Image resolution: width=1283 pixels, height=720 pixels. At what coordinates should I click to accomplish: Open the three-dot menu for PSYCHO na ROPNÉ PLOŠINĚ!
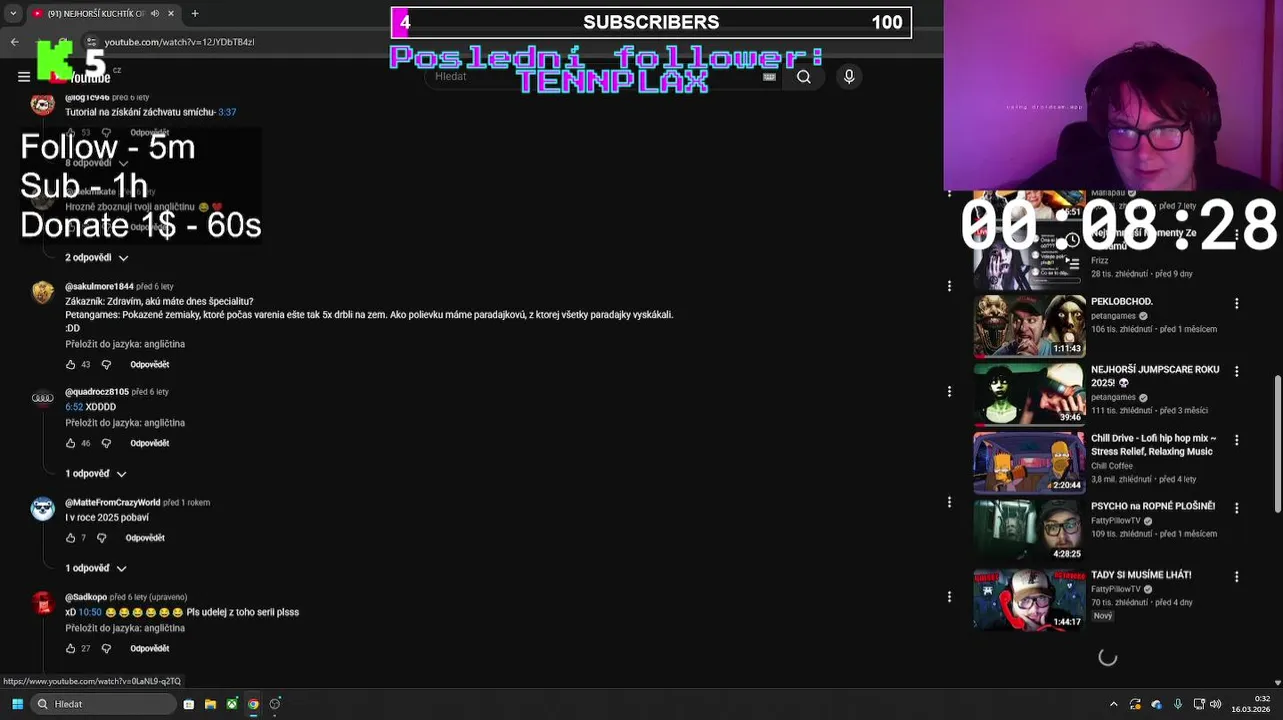[1236, 508]
